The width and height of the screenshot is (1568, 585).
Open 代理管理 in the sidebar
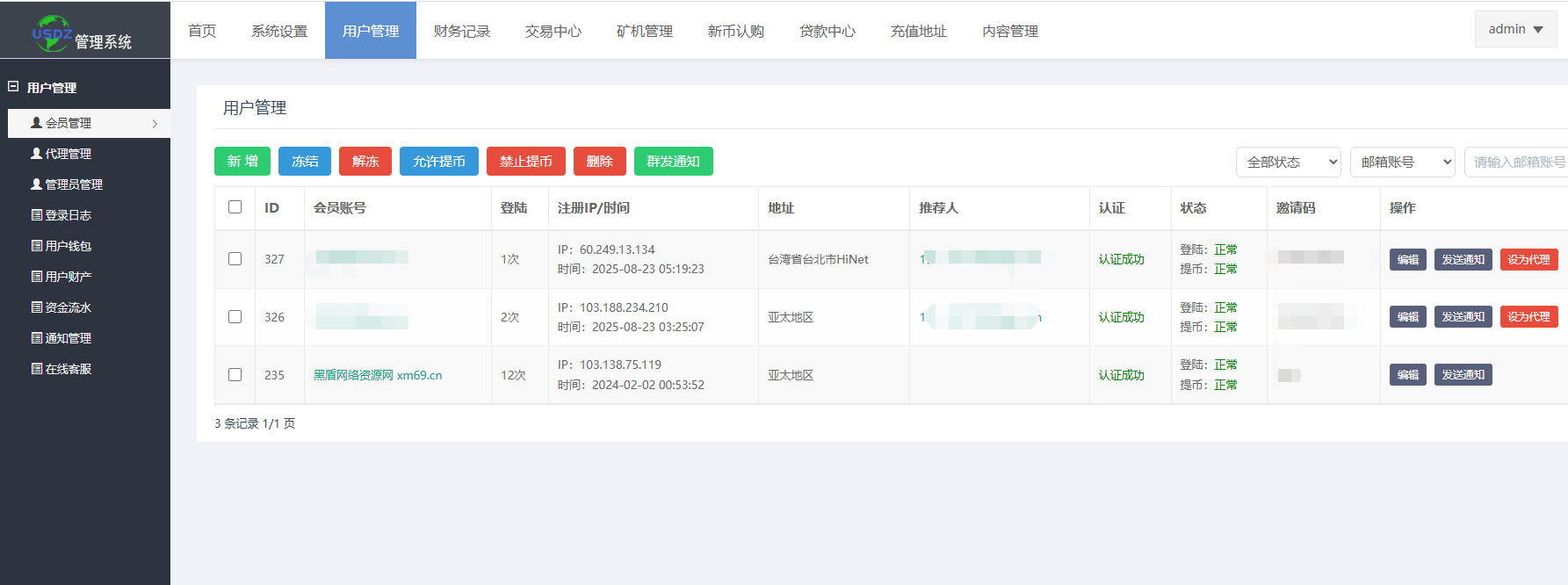(x=69, y=154)
